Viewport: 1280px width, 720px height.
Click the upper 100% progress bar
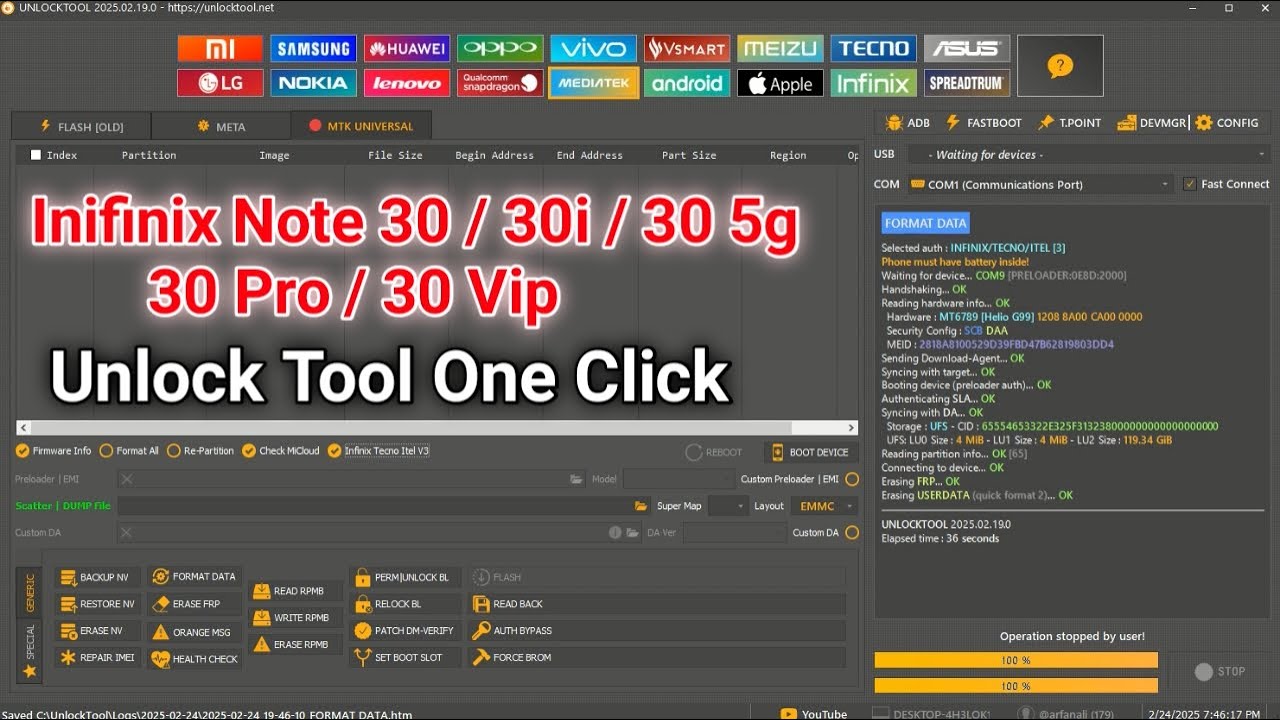pos(1016,661)
